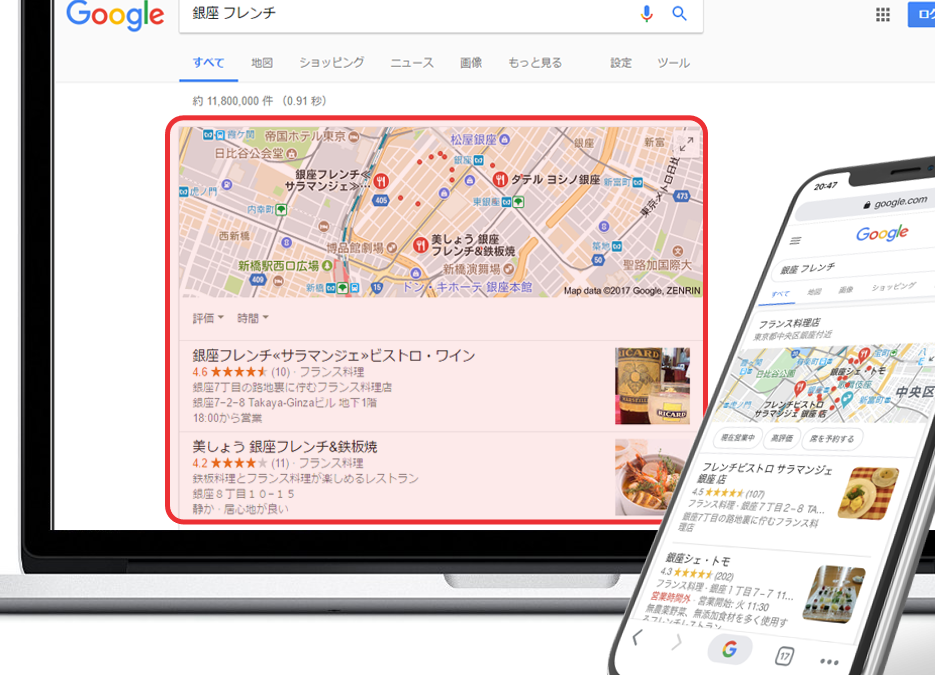The height and width of the screenshot is (675, 935).
Task: Open the 画像 tab on laptop
Action: (x=471, y=63)
